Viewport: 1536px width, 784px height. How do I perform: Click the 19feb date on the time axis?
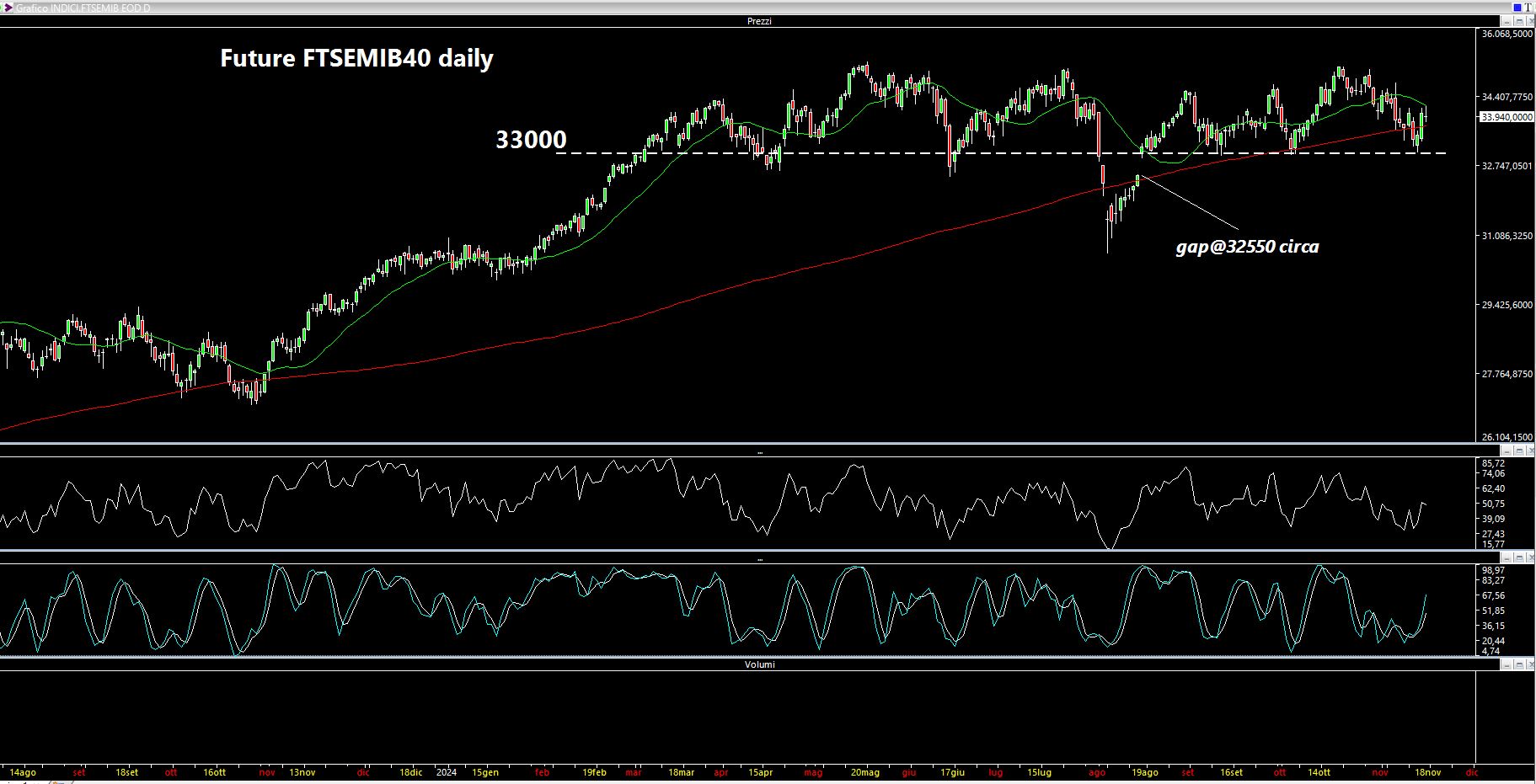[x=595, y=772]
